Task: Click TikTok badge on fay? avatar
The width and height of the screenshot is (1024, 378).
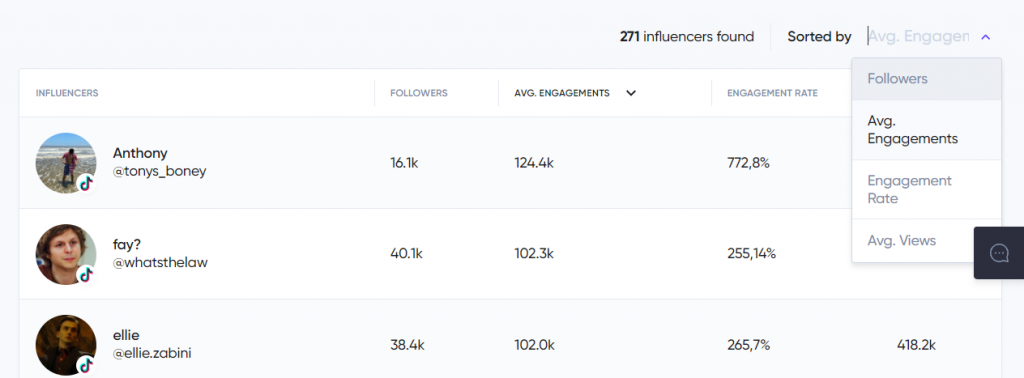Action: point(86,275)
